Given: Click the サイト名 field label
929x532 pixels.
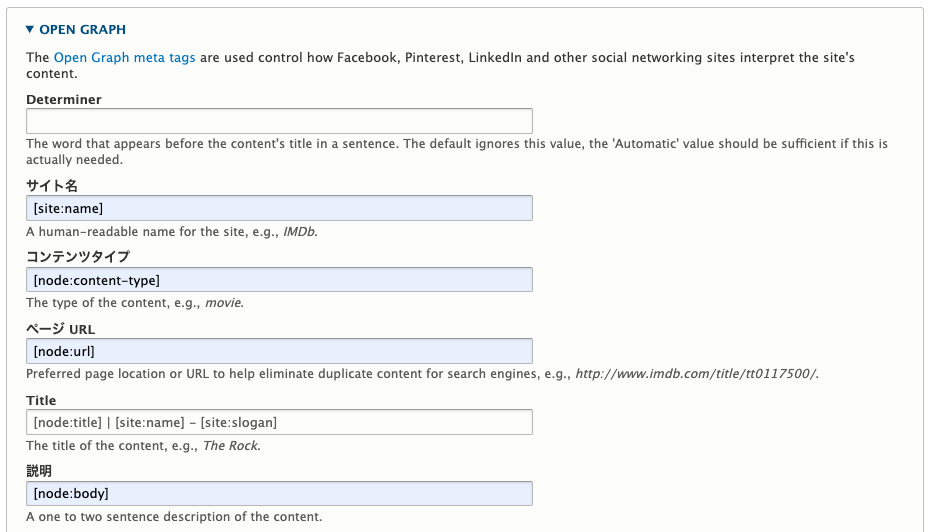Looking at the screenshot, I should [x=52, y=186].
